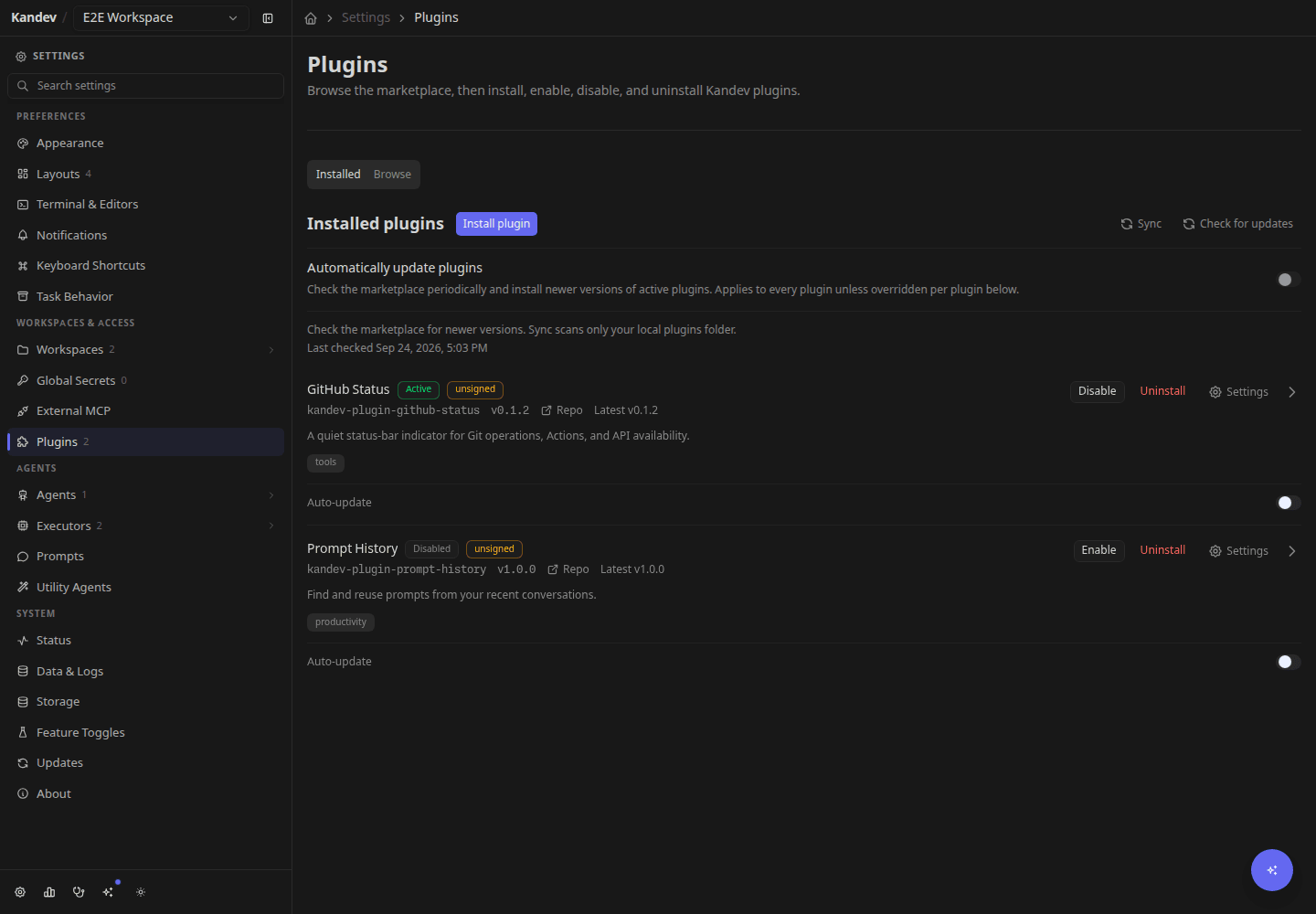The height and width of the screenshot is (914, 1316).
Task: Enable the Prompt History plugin
Action: pyautogui.click(x=1098, y=550)
